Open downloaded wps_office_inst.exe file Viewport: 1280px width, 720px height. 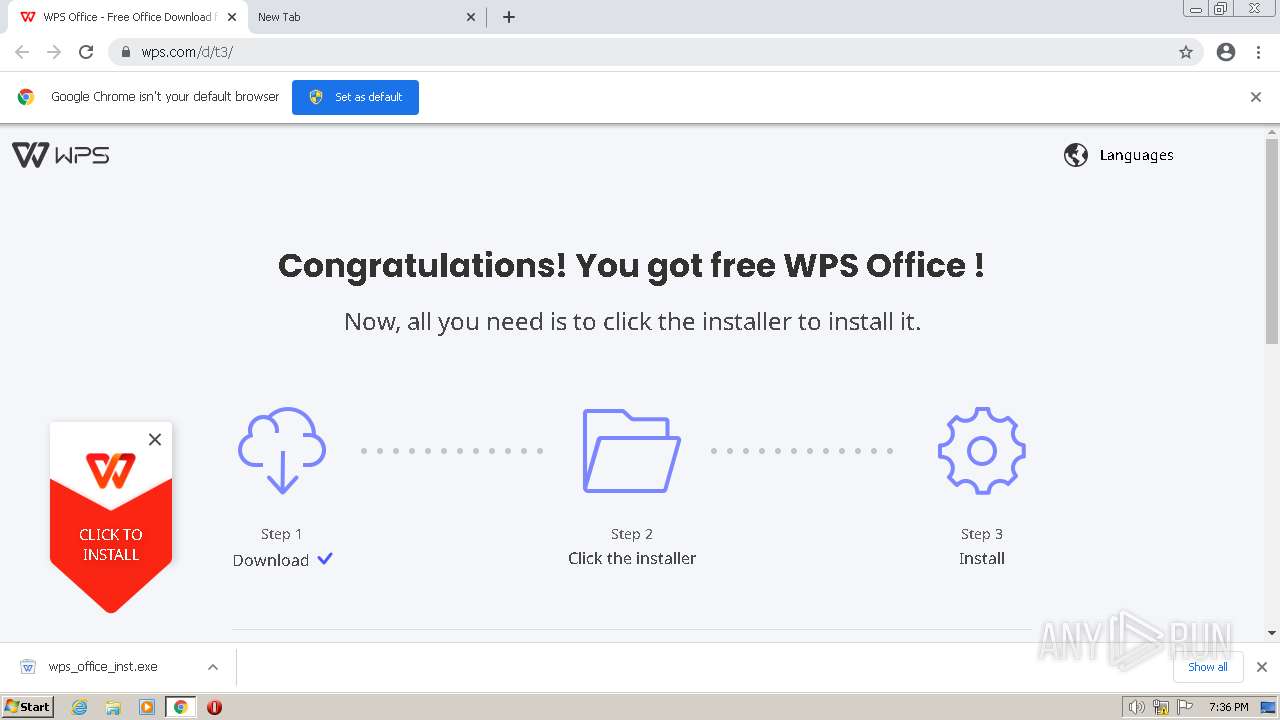(x=103, y=667)
